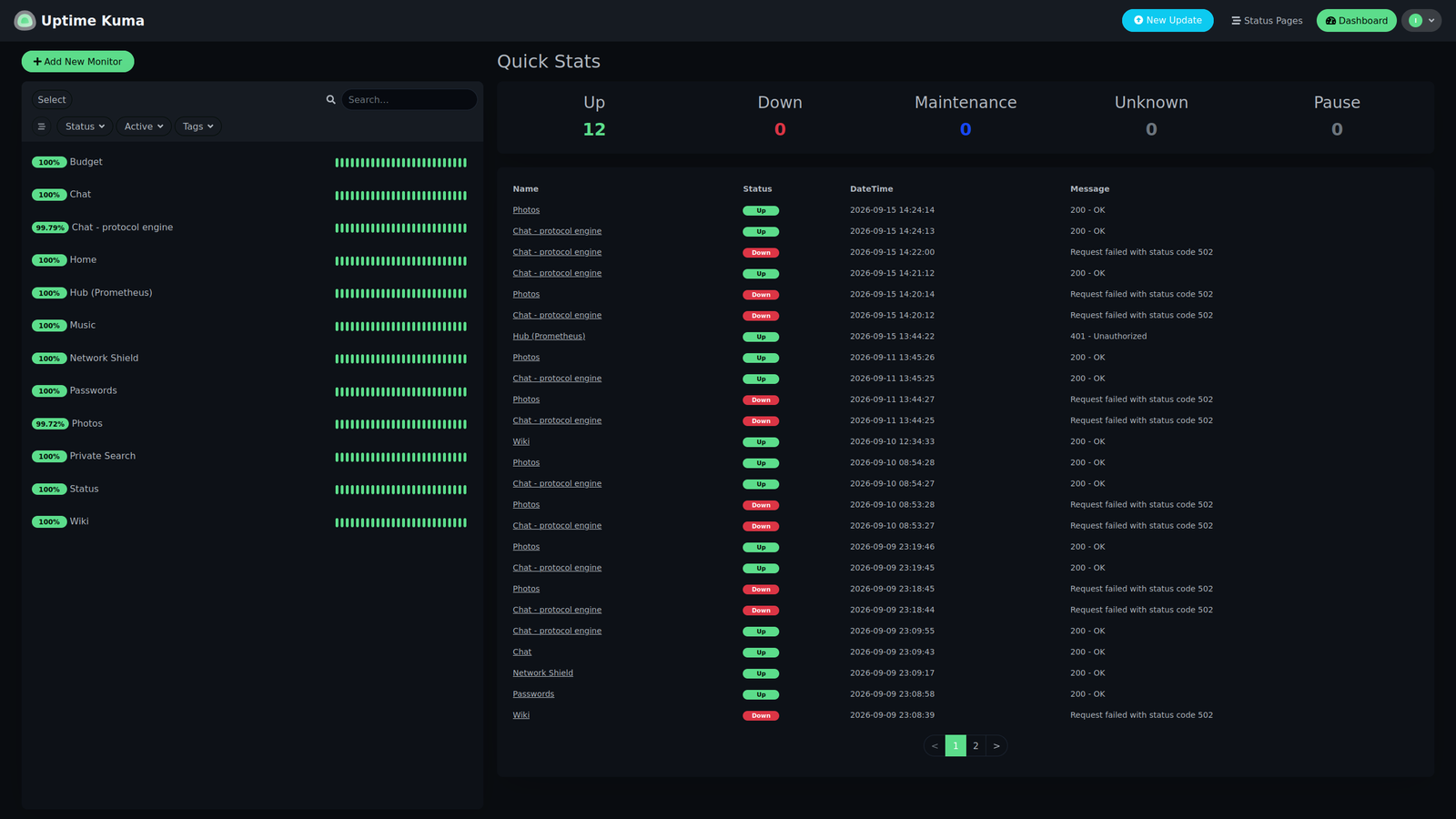The height and width of the screenshot is (819, 1456).
Task: Go to the Dashboard
Action: [1356, 20]
